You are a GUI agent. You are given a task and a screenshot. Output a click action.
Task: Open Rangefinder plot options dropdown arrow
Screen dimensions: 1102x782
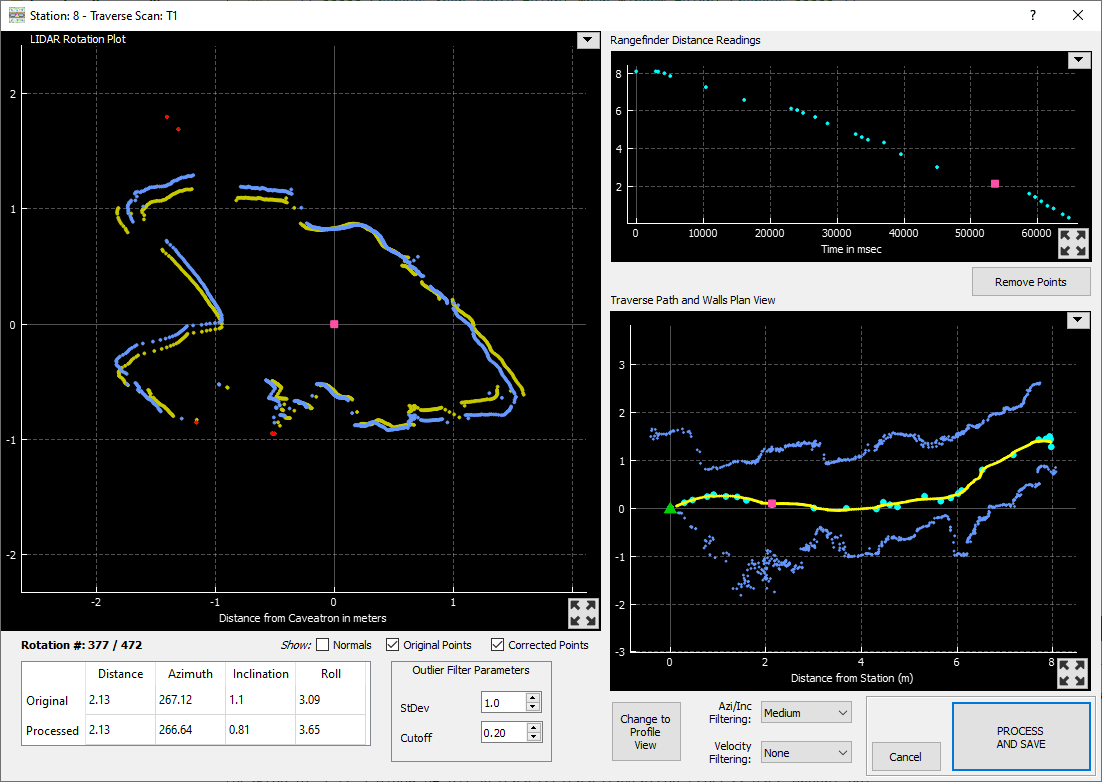click(x=1078, y=60)
